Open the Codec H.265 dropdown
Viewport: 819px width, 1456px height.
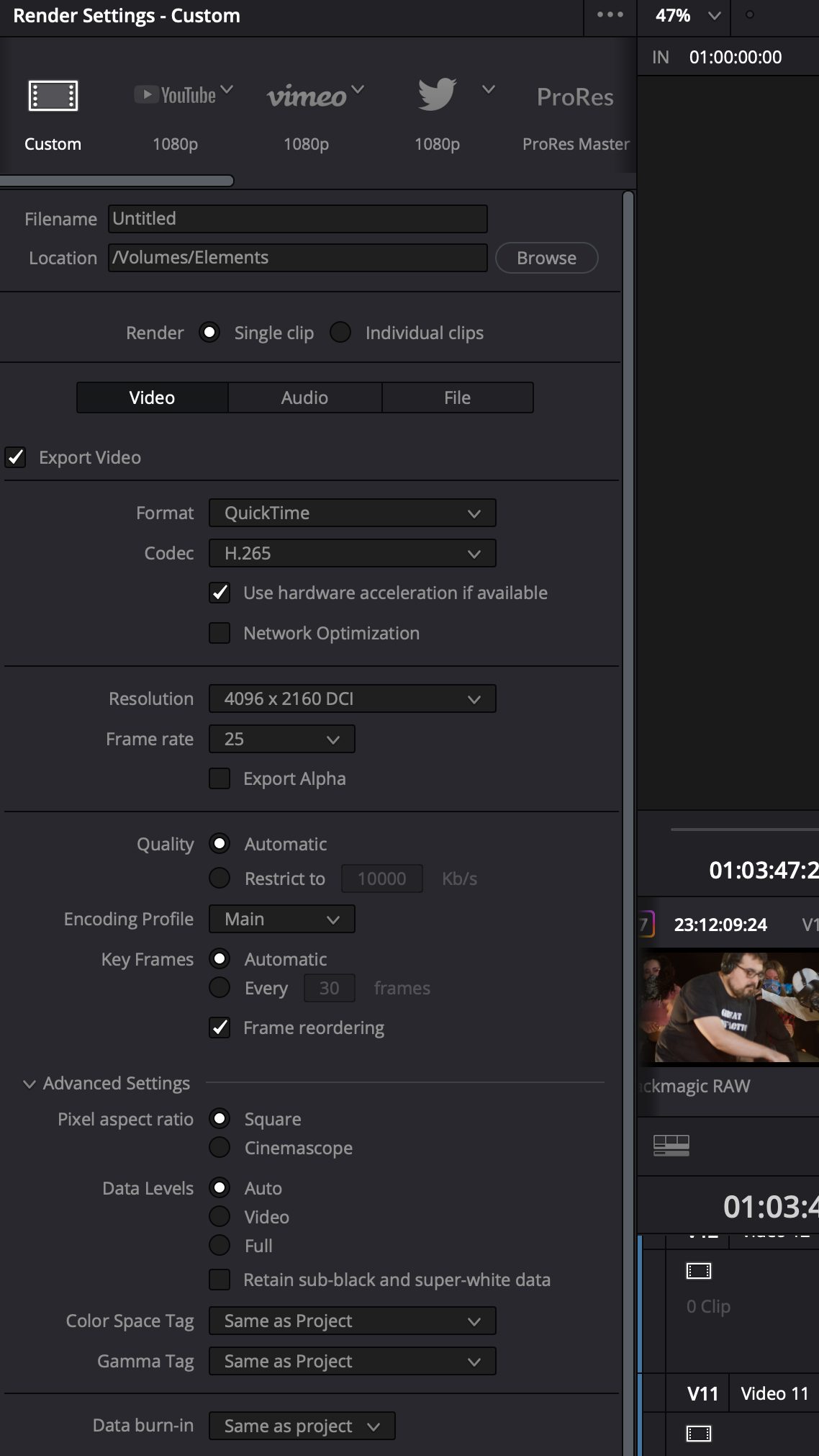click(353, 554)
